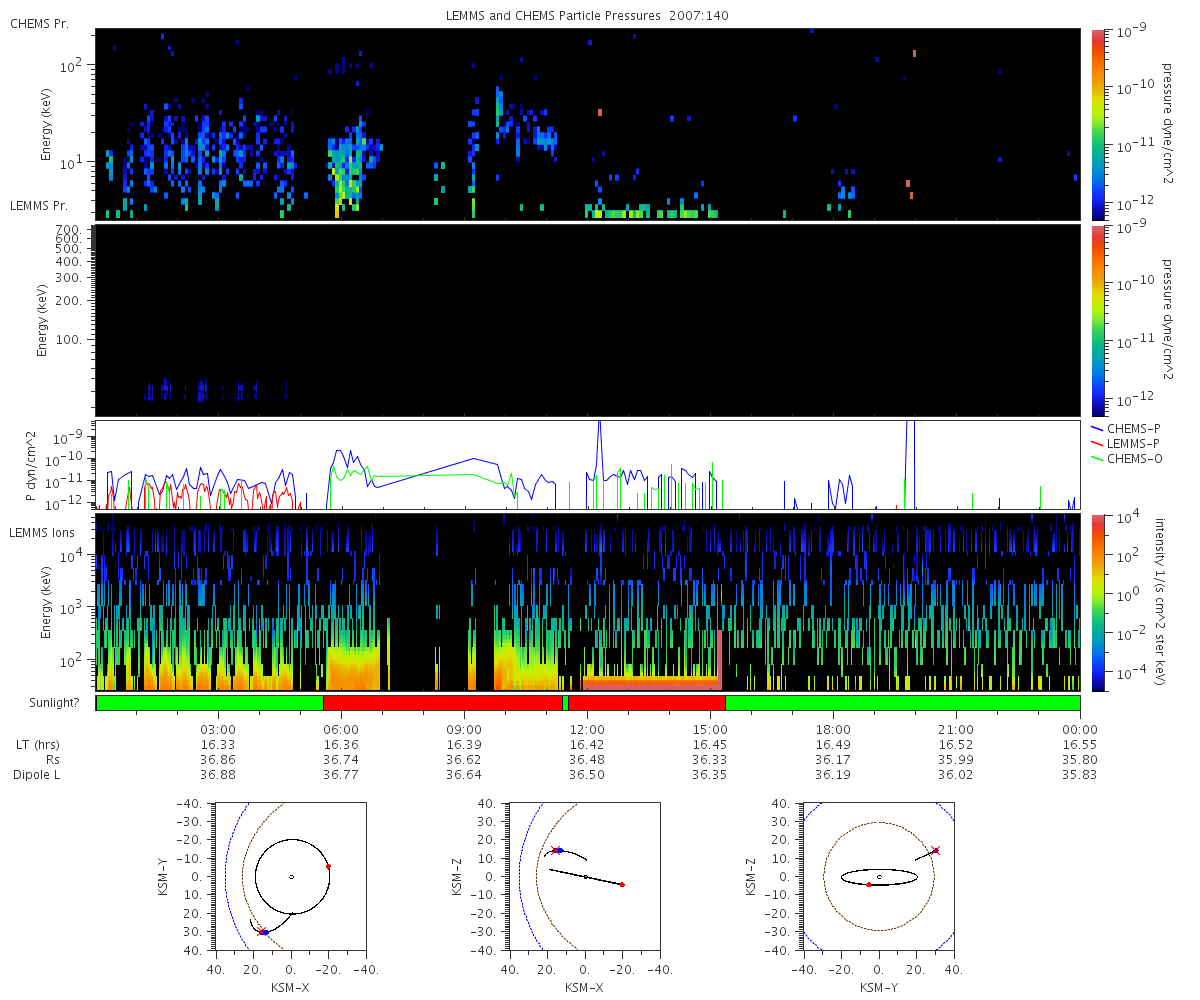Click the 15:00 time tick label
This screenshot has width=1200, height=1000.
(x=710, y=729)
